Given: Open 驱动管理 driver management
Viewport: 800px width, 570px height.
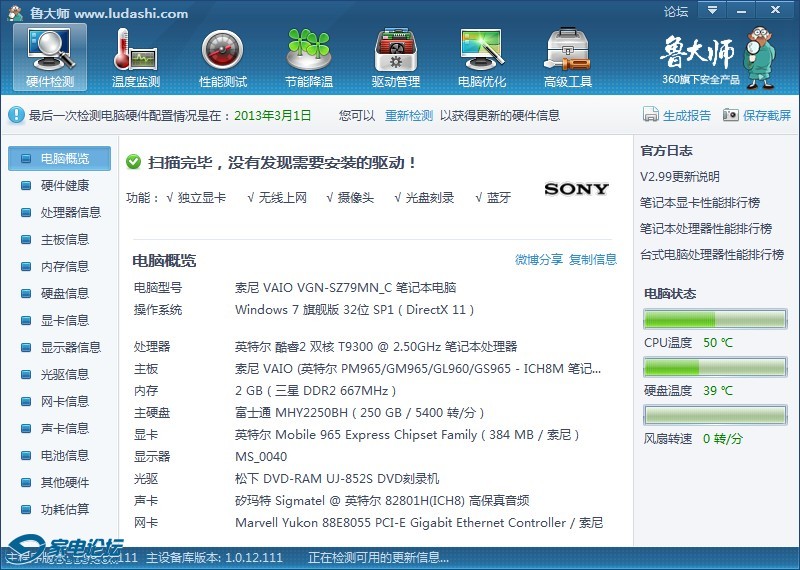Looking at the screenshot, I should pyautogui.click(x=395, y=57).
